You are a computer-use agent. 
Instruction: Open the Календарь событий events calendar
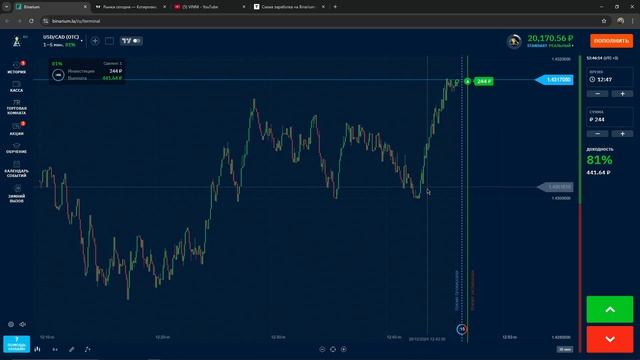(17, 169)
